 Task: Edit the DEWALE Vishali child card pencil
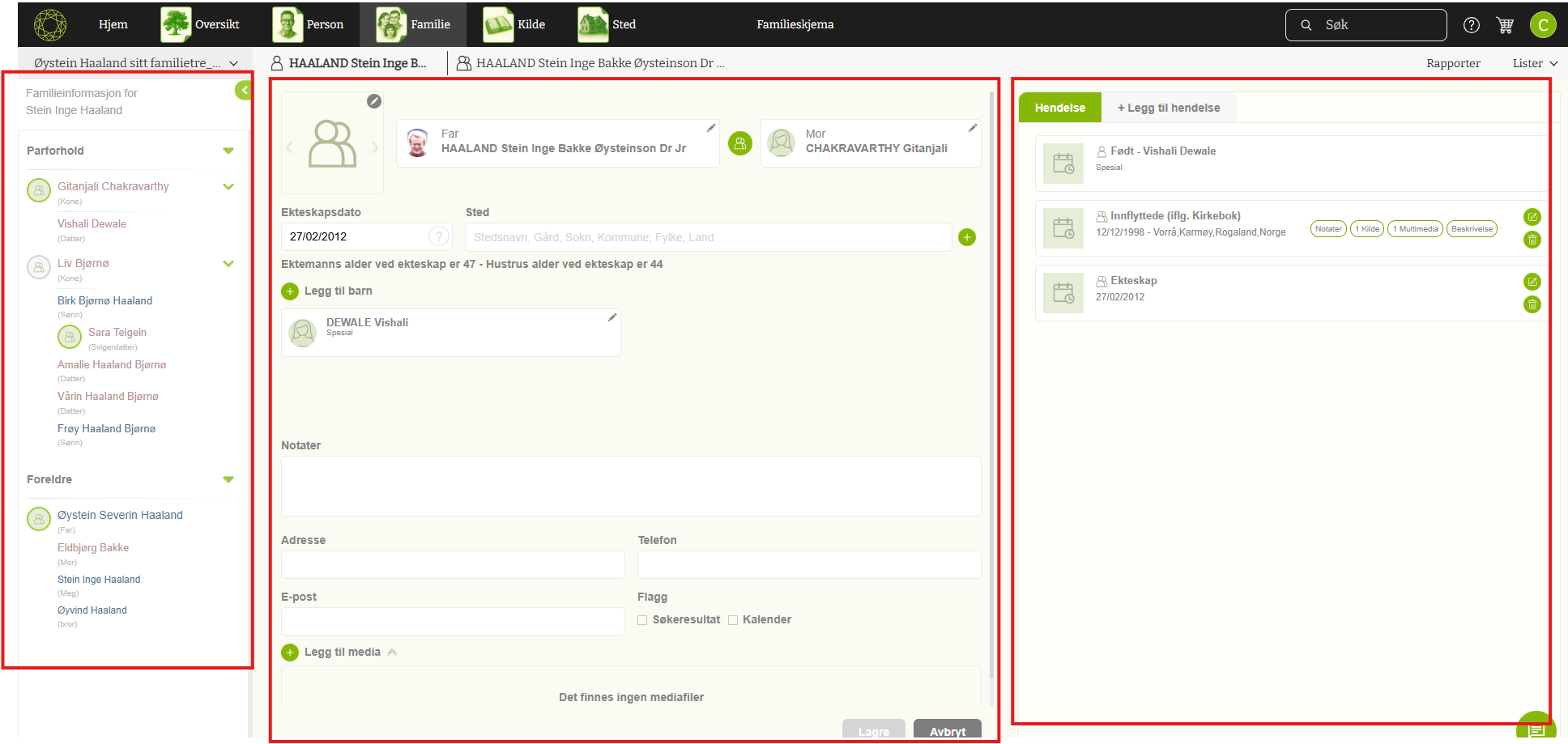612,317
